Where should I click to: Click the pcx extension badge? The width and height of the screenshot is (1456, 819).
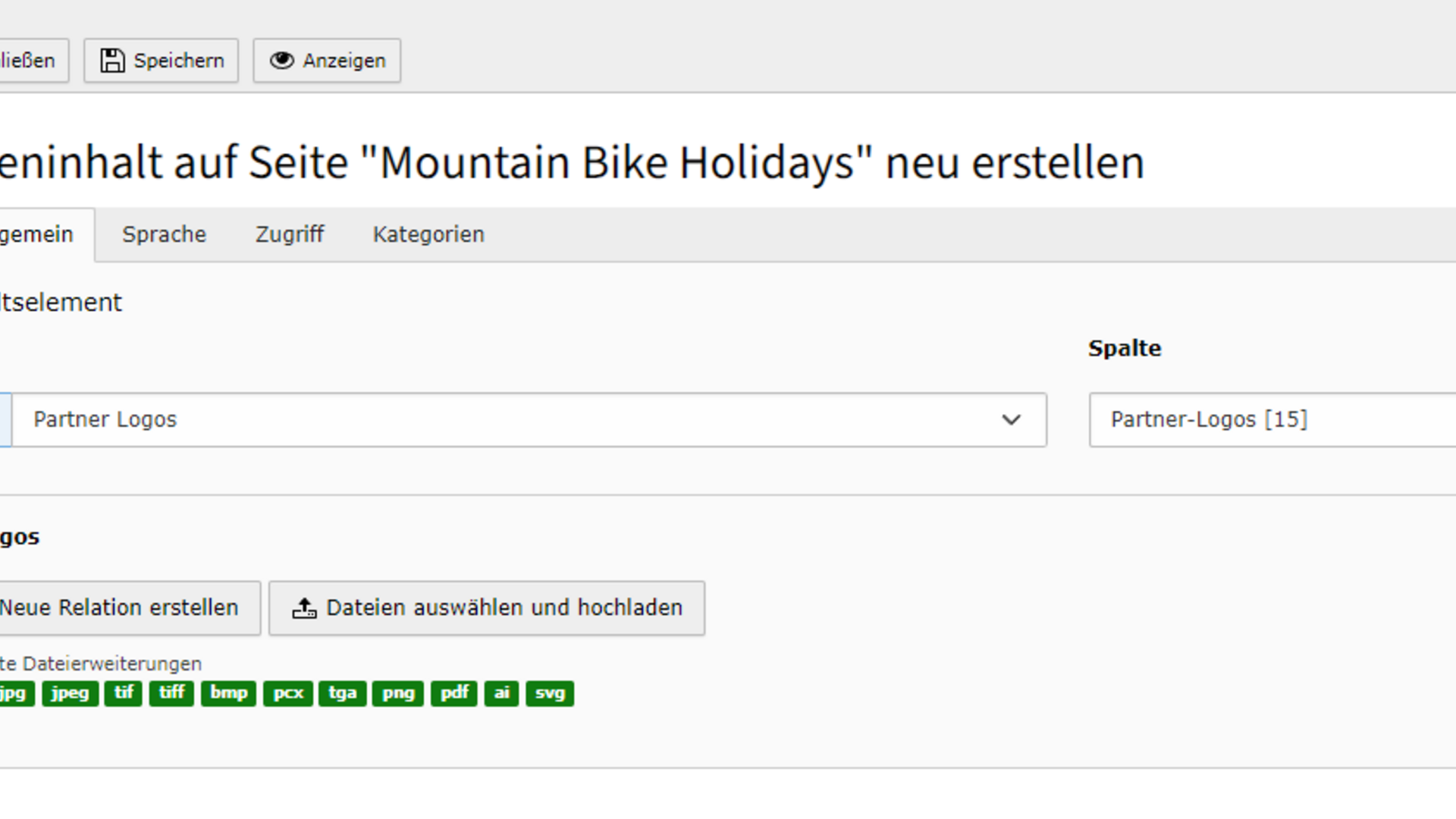pos(288,693)
